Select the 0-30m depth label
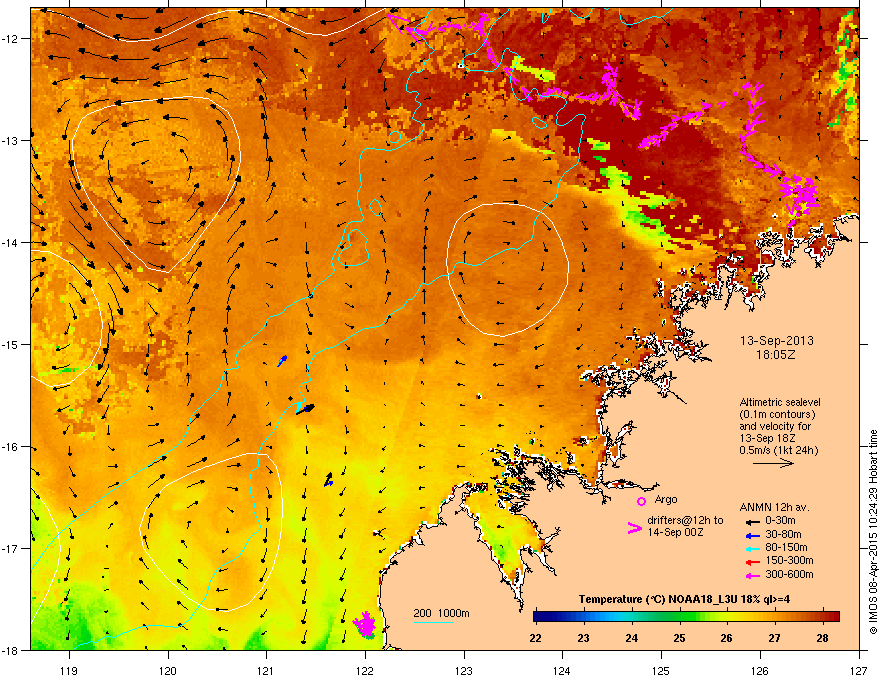 pos(780,521)
